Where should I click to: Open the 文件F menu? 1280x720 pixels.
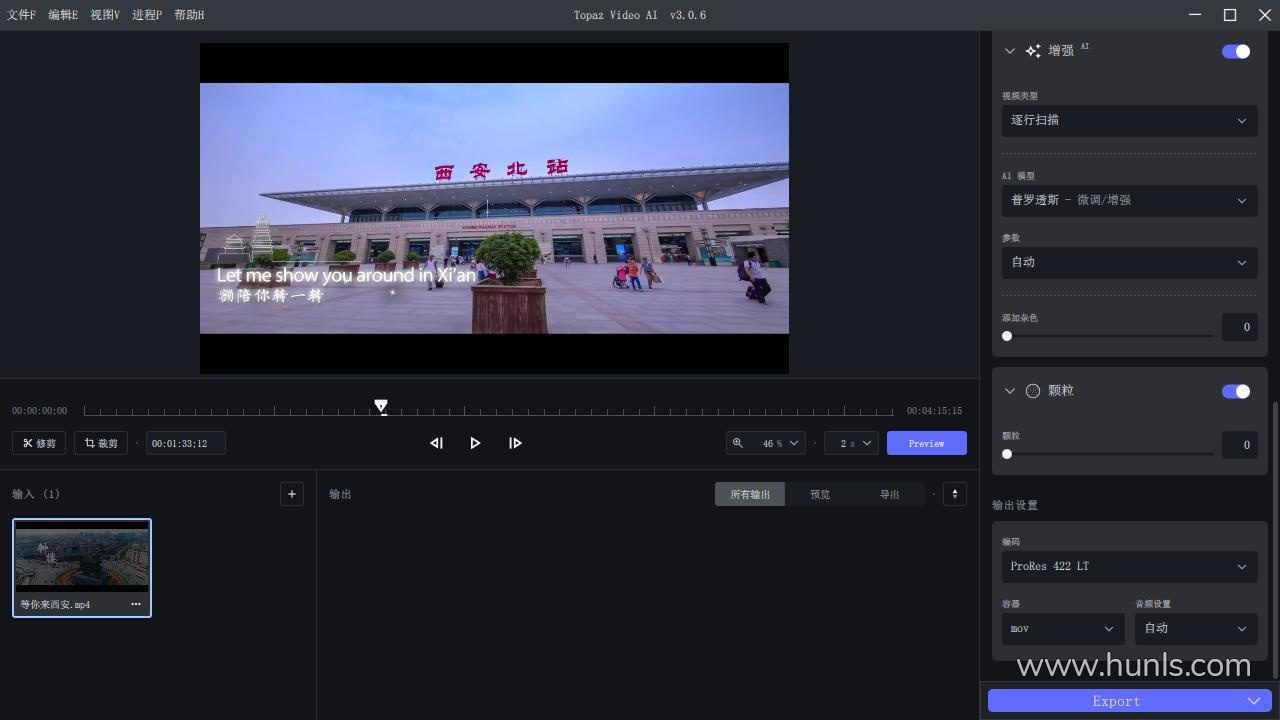coord(21,15)
